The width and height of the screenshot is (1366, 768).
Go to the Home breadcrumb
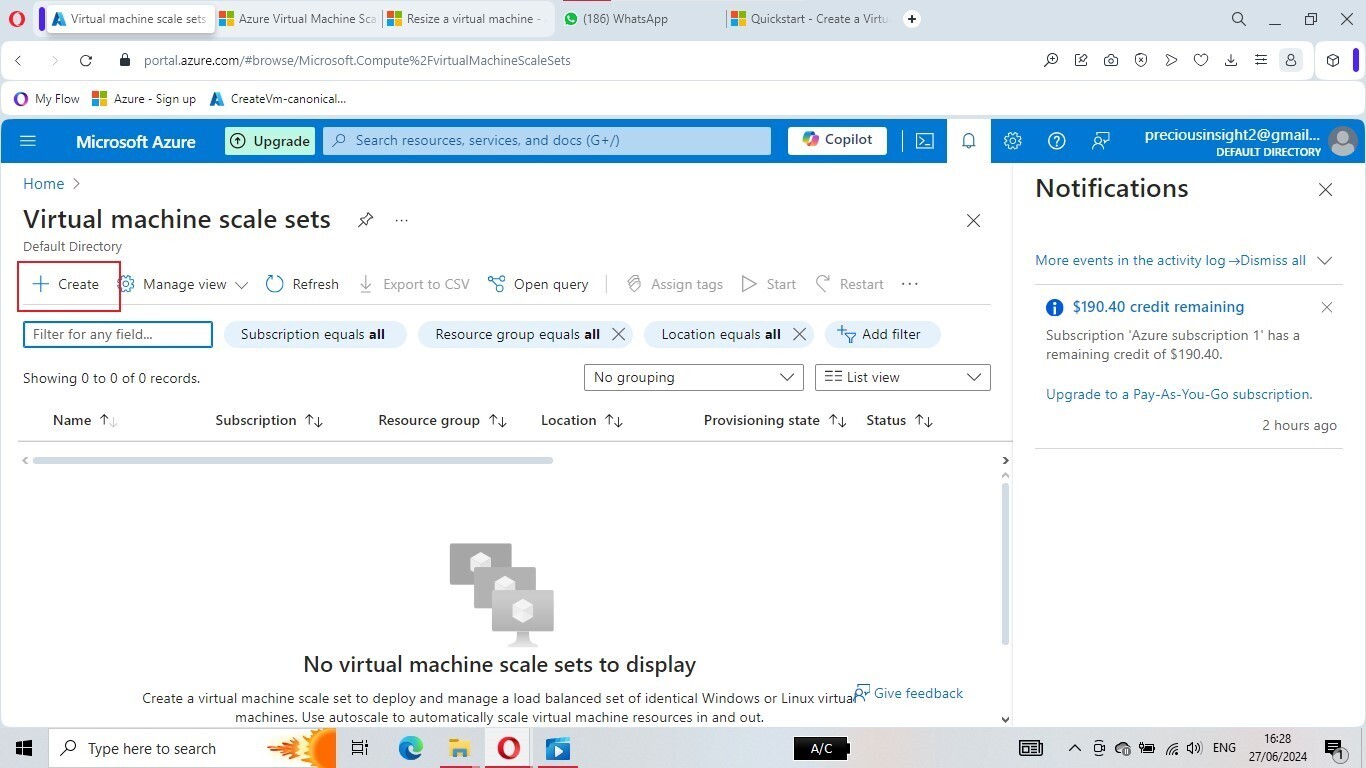pos(44,184)
